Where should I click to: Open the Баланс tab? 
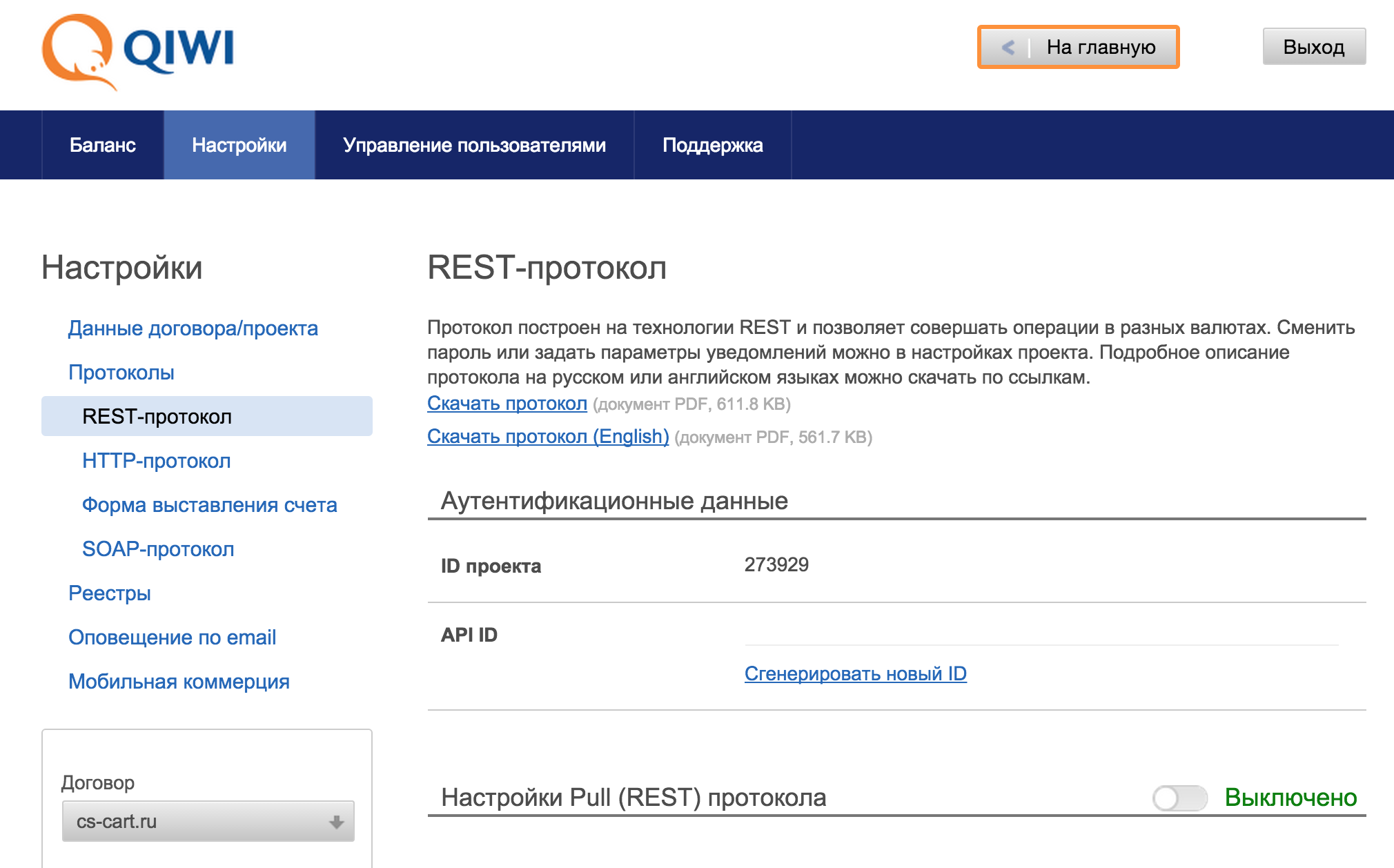102,145
